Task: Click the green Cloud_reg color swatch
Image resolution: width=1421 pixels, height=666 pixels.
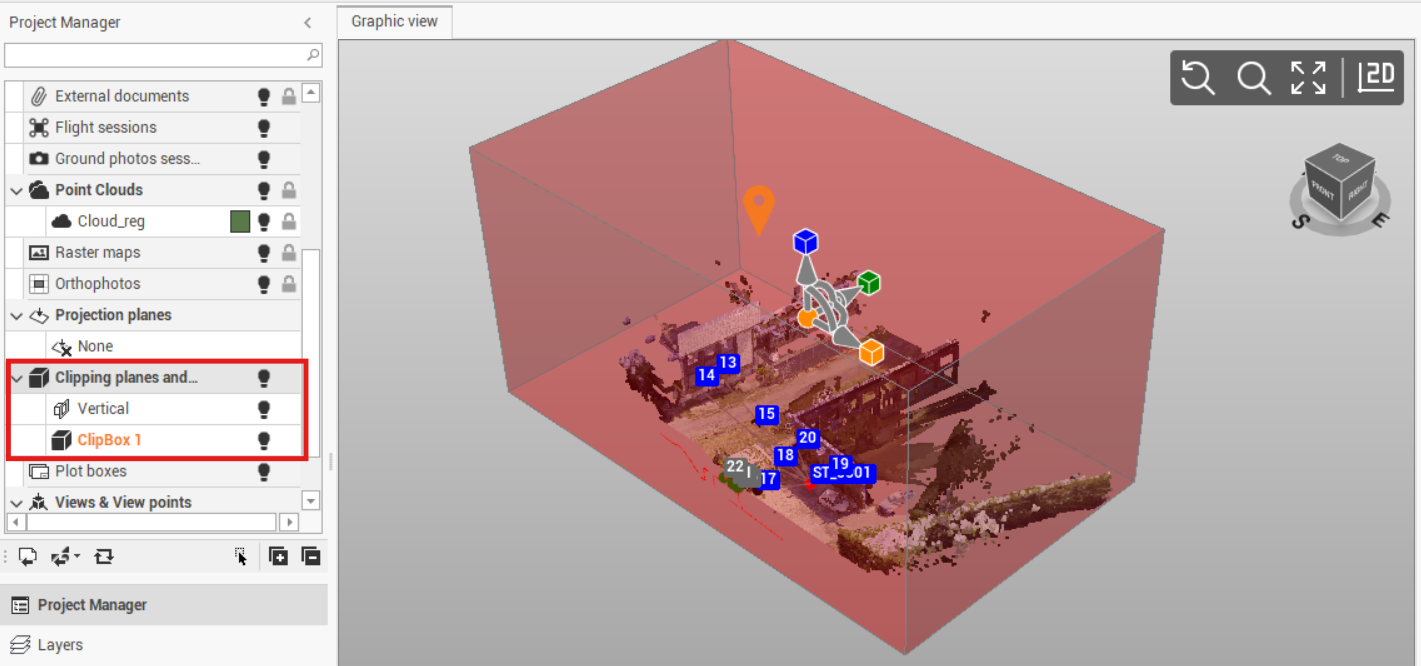Action: 239,222
